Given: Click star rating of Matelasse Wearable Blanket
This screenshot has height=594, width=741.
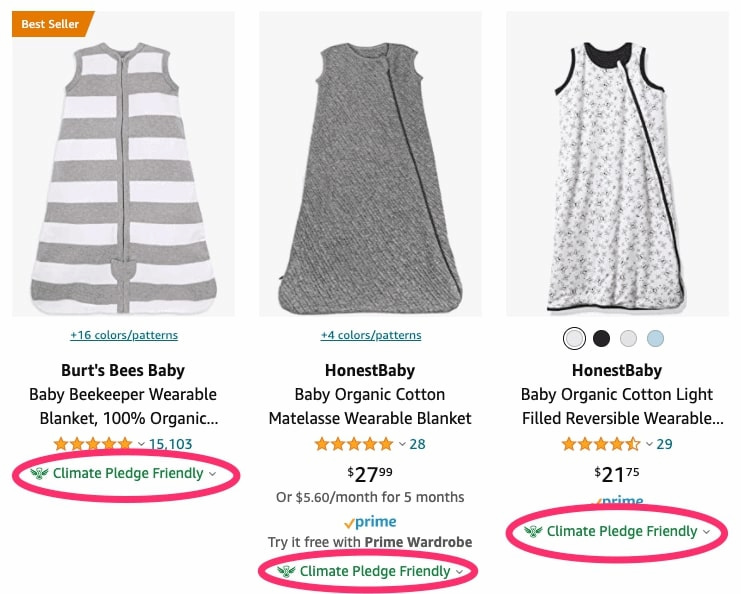Looking at the screenshot, I should (x=354, y=444).
